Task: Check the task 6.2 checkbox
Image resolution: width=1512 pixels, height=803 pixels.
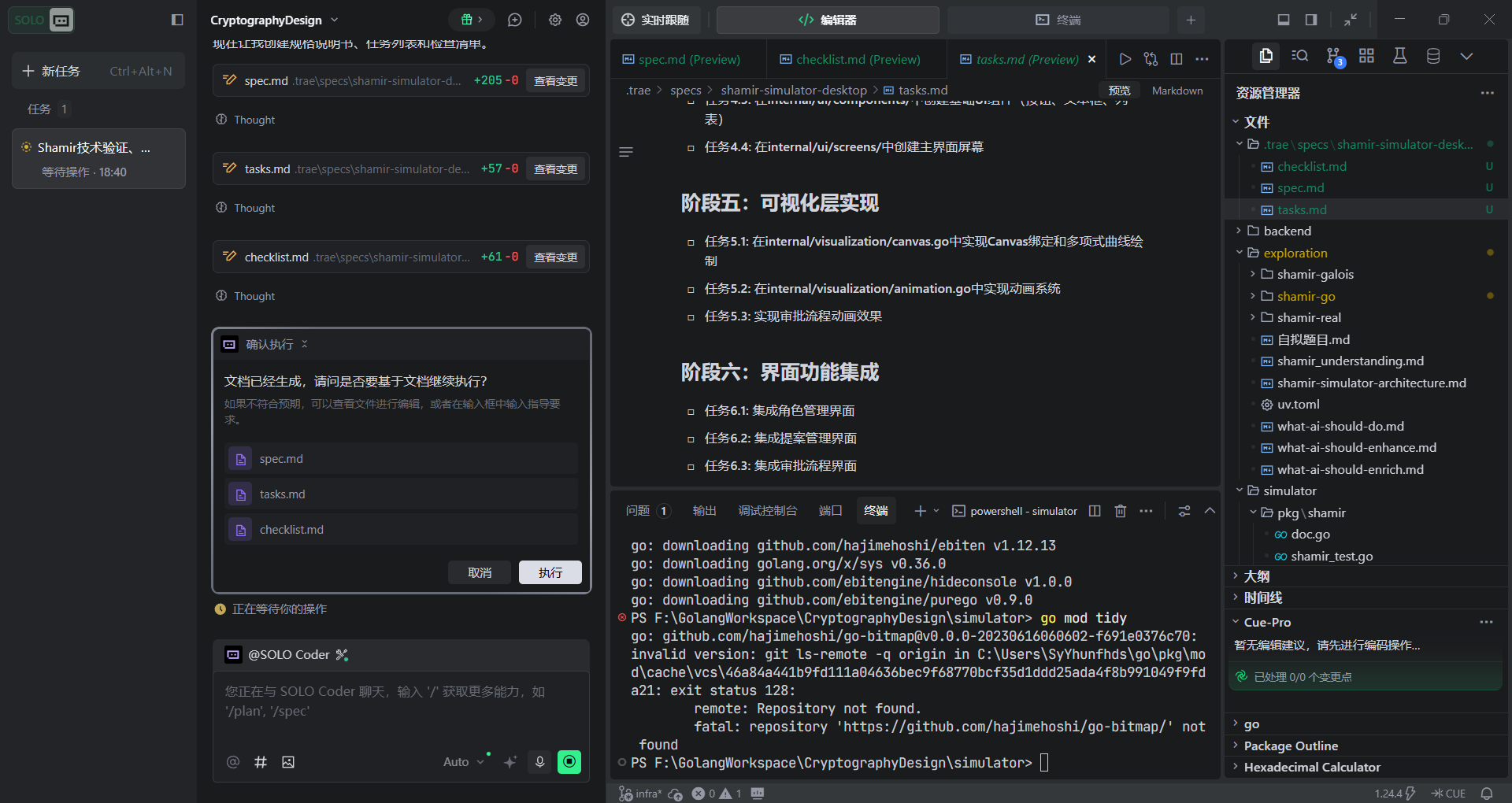Action: (691, 439)
